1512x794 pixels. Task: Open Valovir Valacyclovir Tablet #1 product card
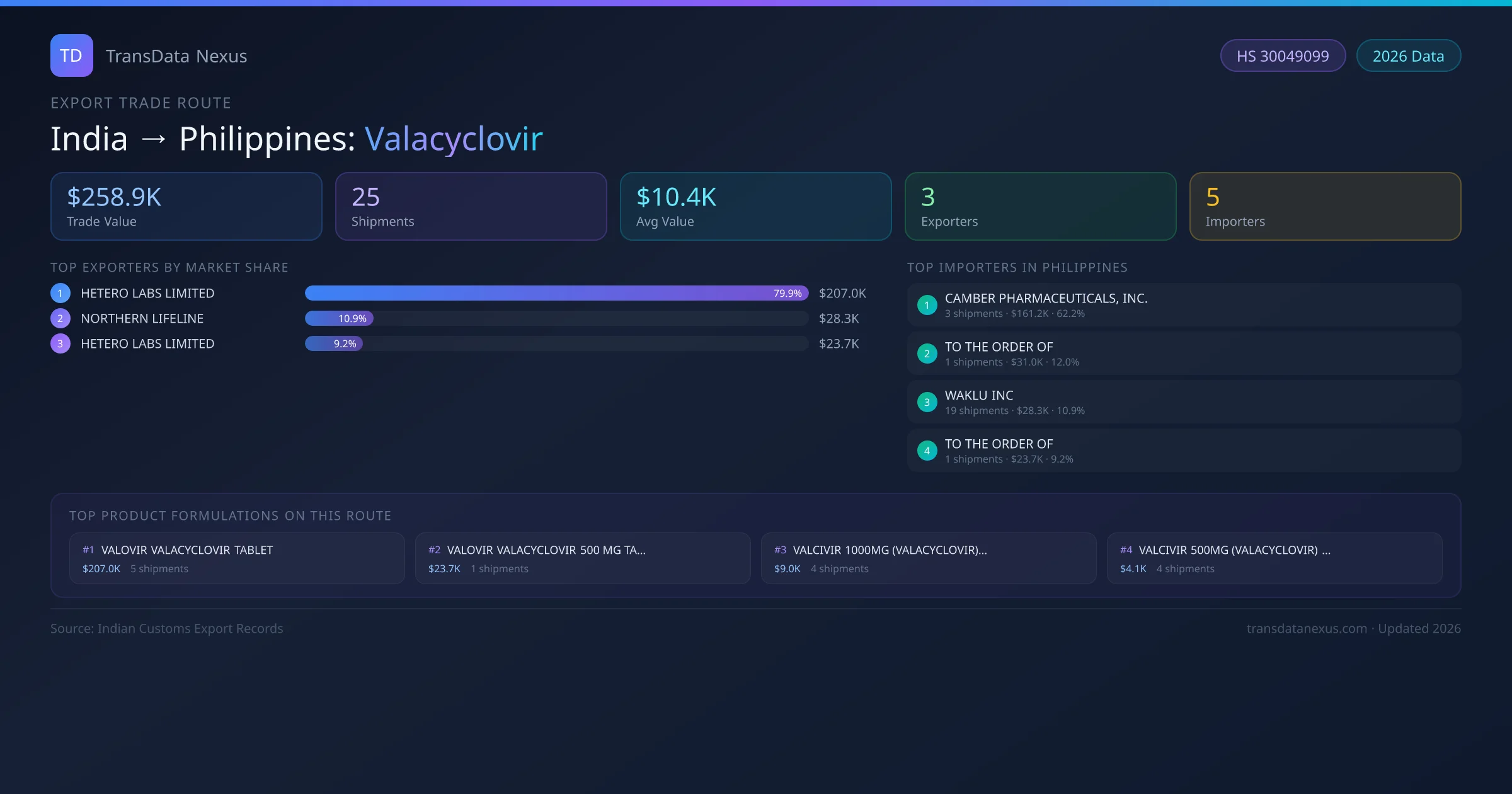click(x=236, y=558)
